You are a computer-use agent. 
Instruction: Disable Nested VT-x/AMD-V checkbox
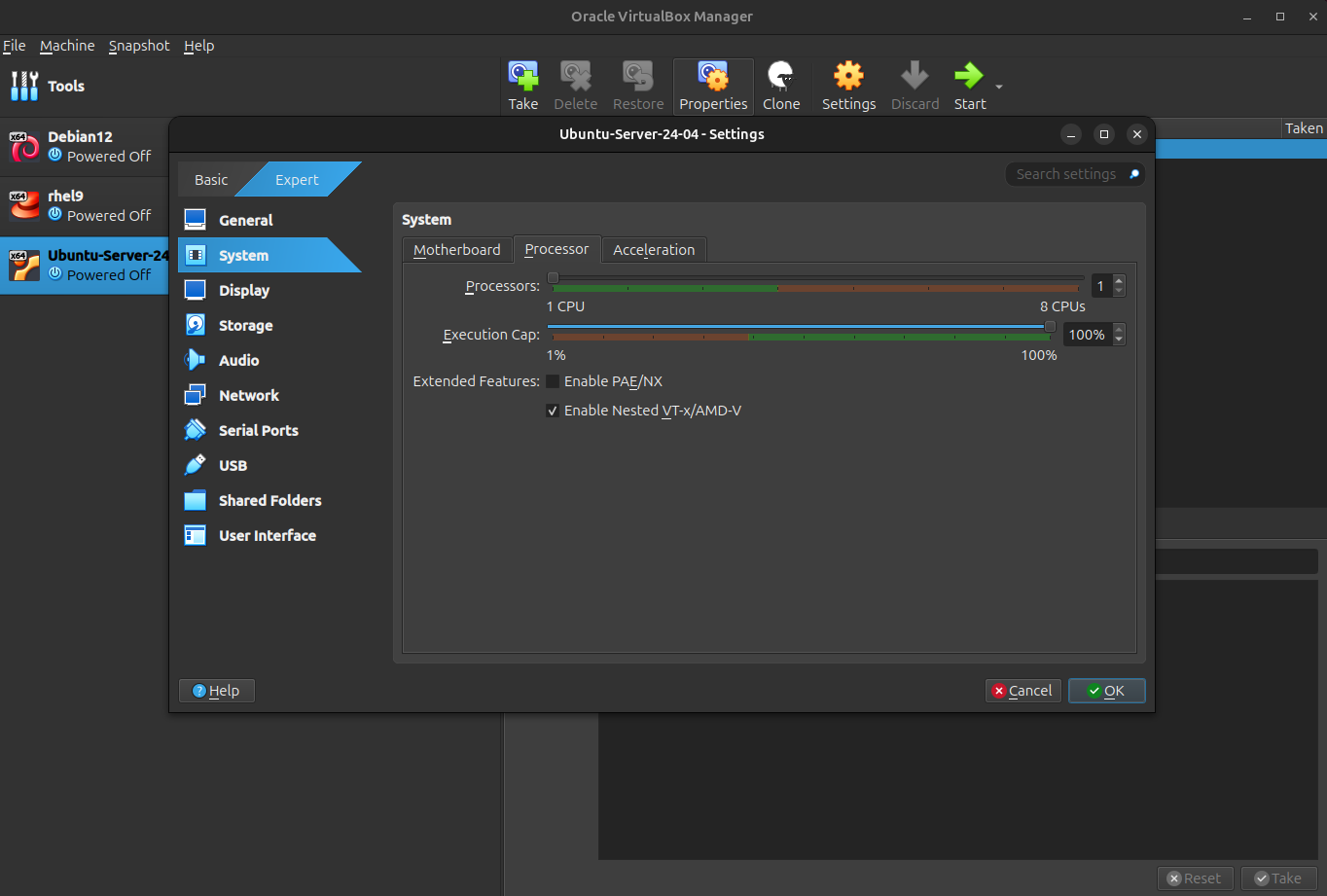pos(553,411)
